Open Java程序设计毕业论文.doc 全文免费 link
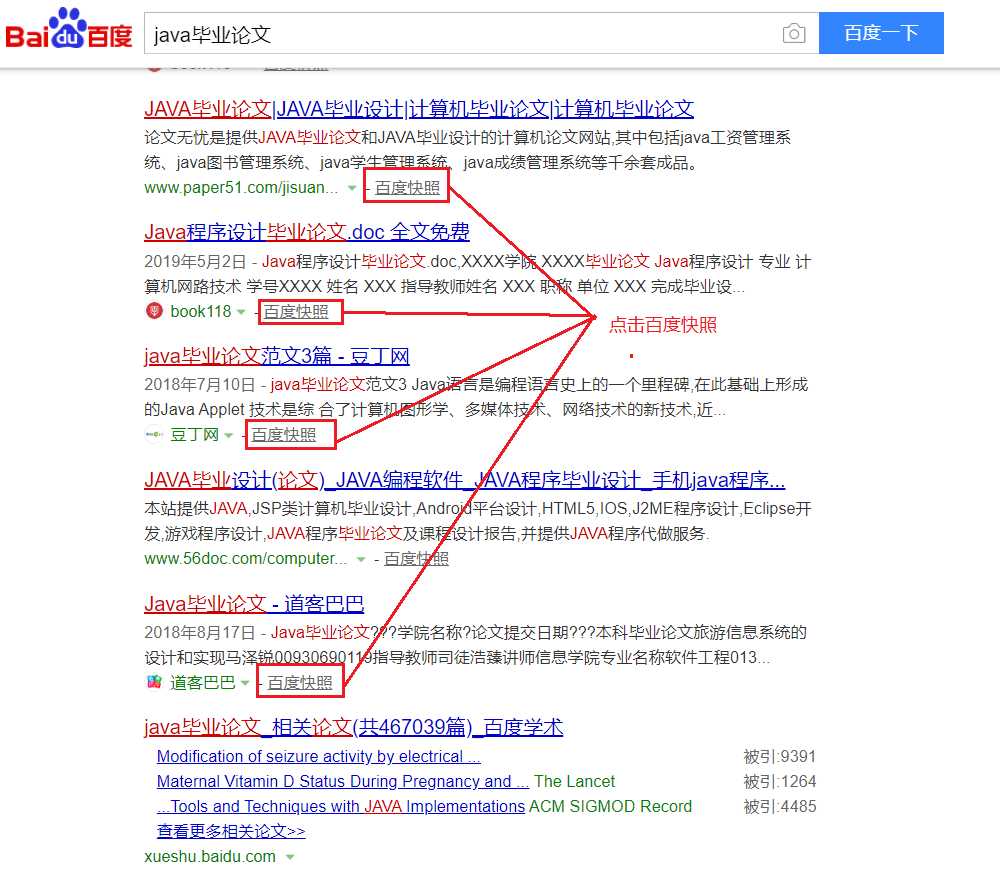1000x874 pixels. 307,232
